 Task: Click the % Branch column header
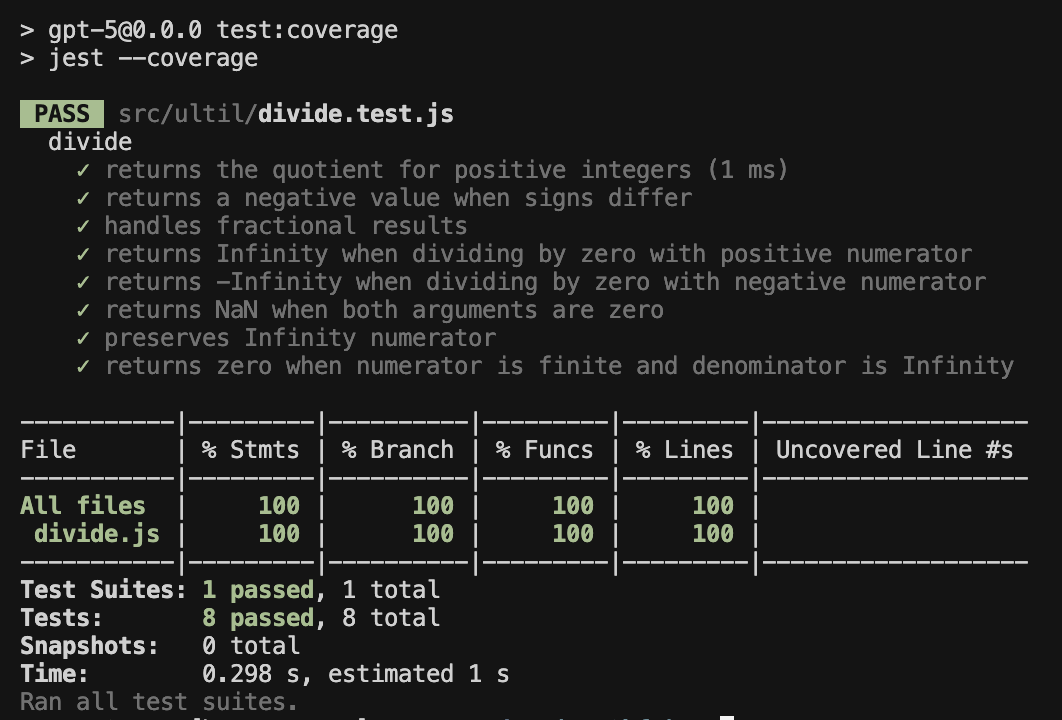[x=397, y=450]
